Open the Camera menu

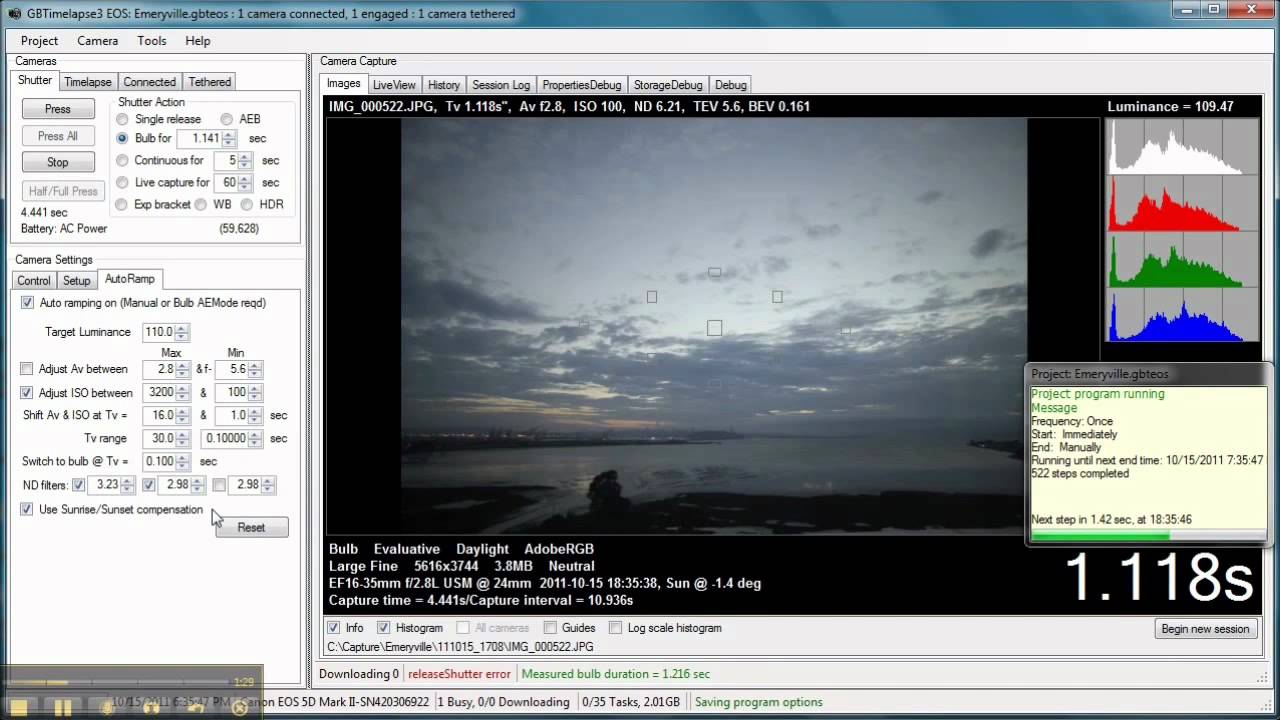coord(98,41)
